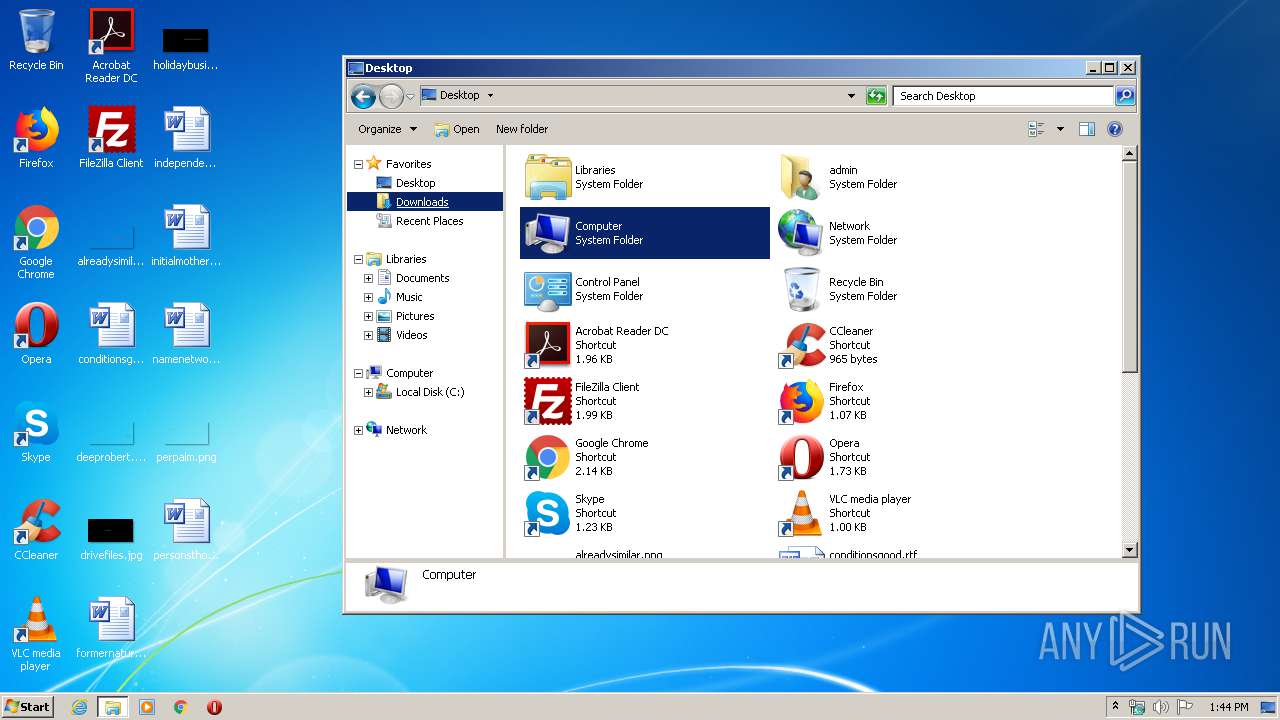Image resolution: width=1280 pixels, height=720 pixels.
Task: Show hidden system tray icons
Action: pos(1116,707)
